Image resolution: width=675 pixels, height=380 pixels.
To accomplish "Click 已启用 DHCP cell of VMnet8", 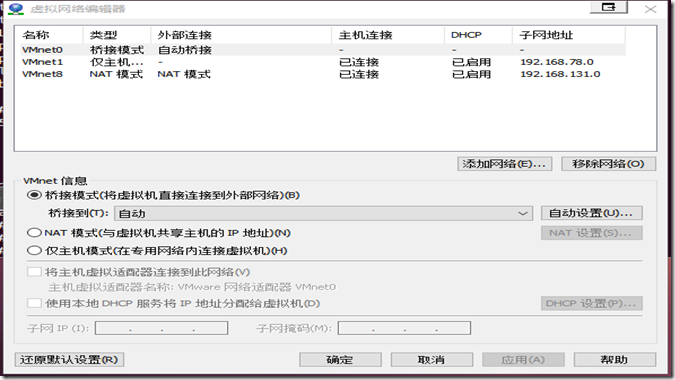I will [471, 74].
